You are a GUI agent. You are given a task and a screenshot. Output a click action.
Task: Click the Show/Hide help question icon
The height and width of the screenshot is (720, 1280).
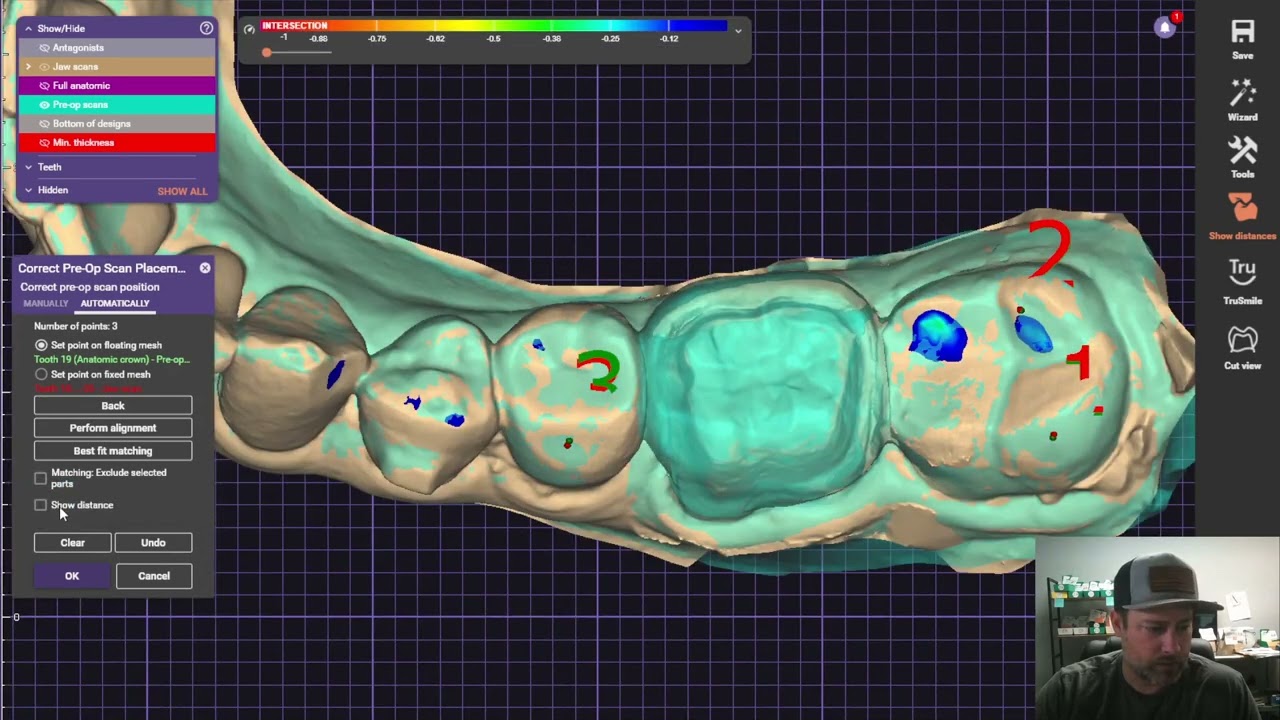point(206,28)
